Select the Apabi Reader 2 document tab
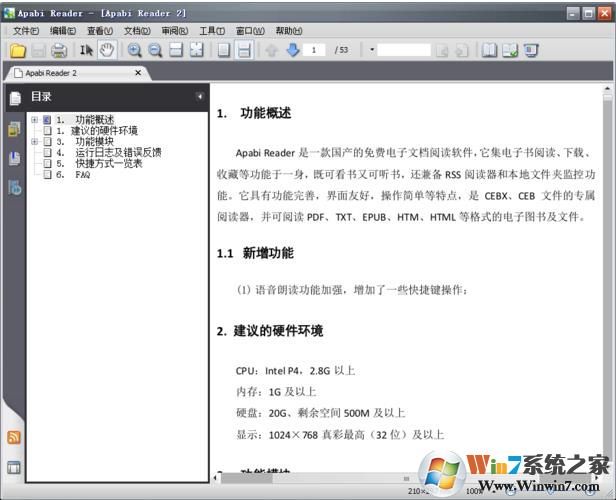Viewport: 616px width, 500px height. (x=77, y=73)
